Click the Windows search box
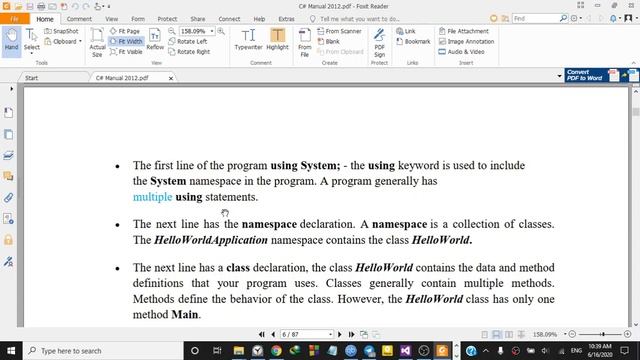640x360 pixels. [104, 351]
